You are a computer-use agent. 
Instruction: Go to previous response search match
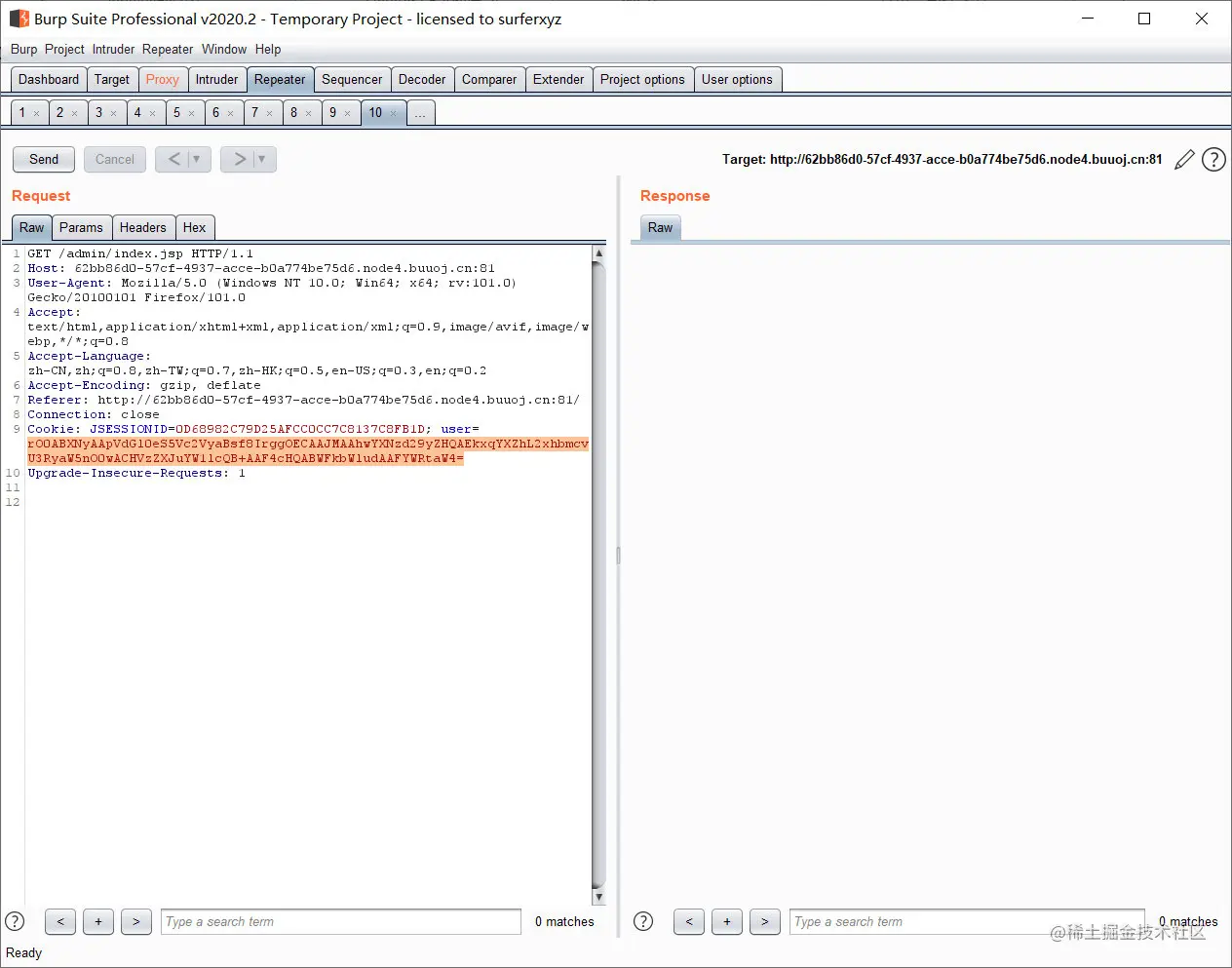pyautogui.click(x=689, y=921)
